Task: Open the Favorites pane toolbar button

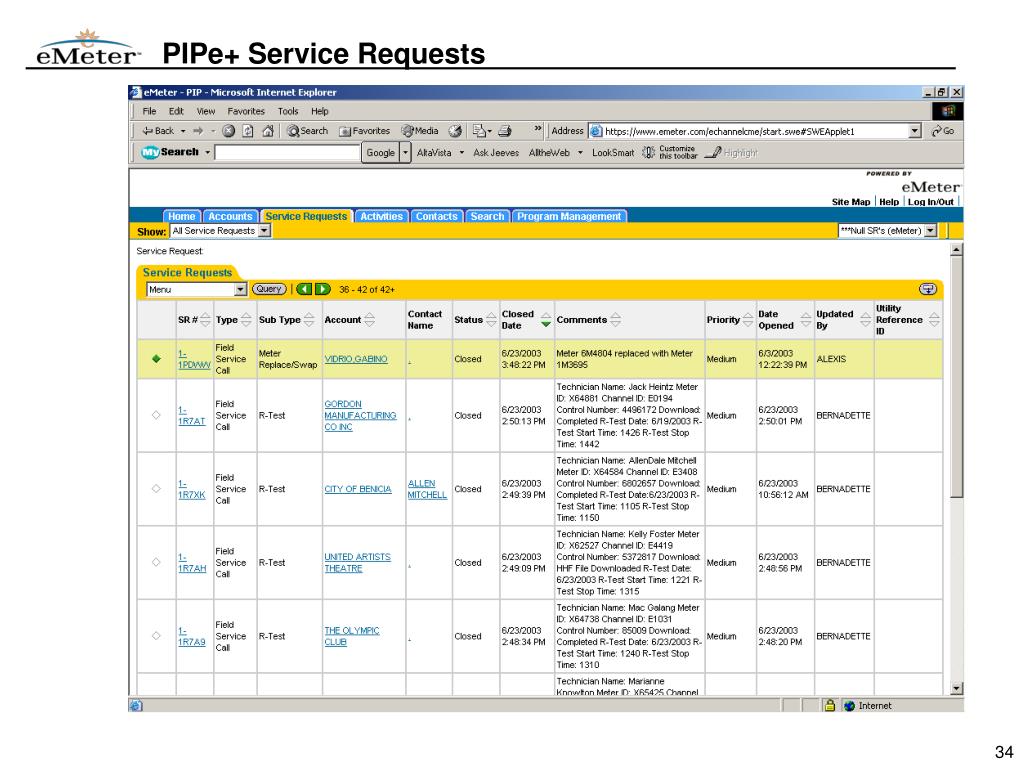Action: (x=364, y=131)
